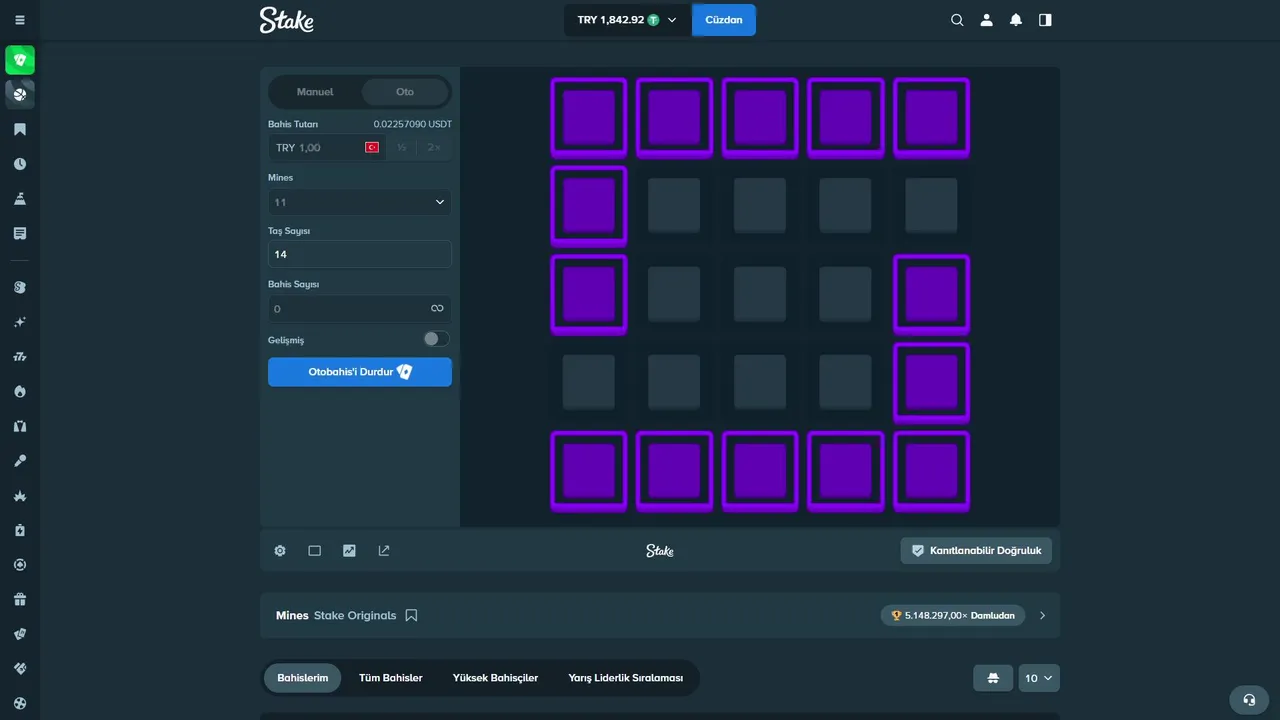
Task: Open the green Casino section icon
Action: click(20, 60)
